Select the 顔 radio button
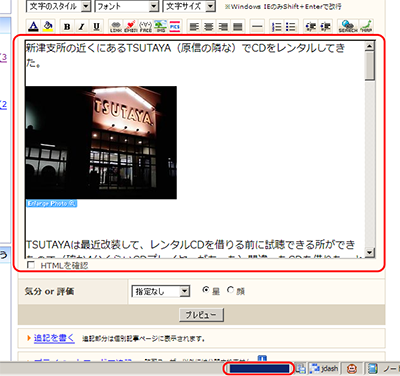The image size is (400, 376). tap(230, 290)
